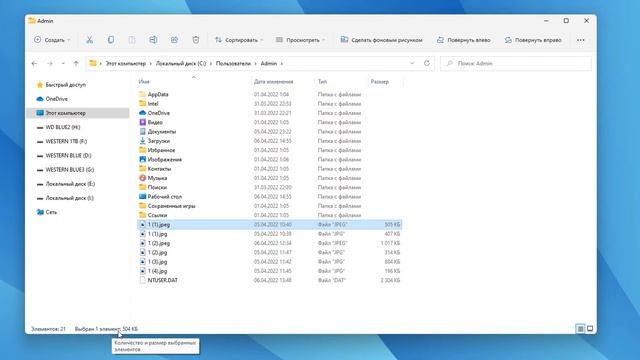Switch to details view icon
Viewport: 640px width, 360px height.
tap(580, 329)
